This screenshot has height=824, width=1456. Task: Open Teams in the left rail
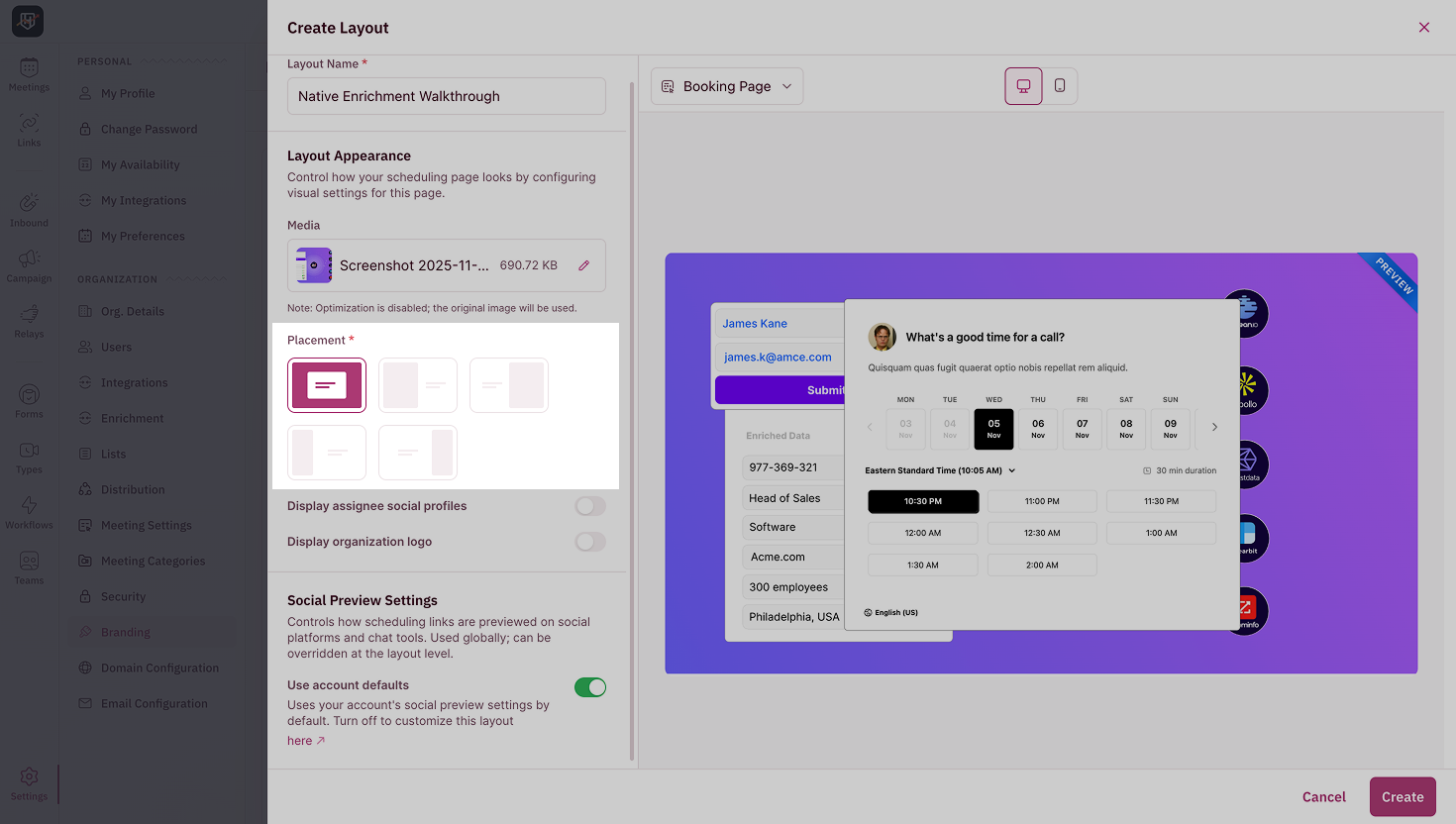point(29,567)
